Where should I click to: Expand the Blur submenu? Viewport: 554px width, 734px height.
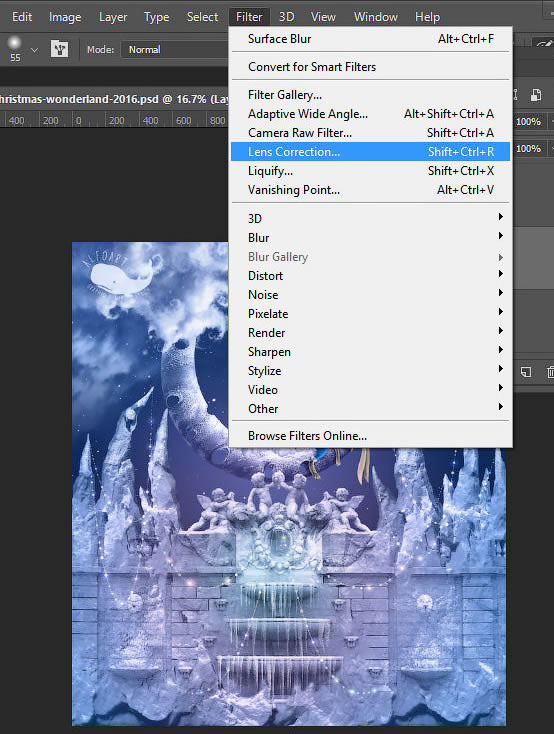[370, 237]
